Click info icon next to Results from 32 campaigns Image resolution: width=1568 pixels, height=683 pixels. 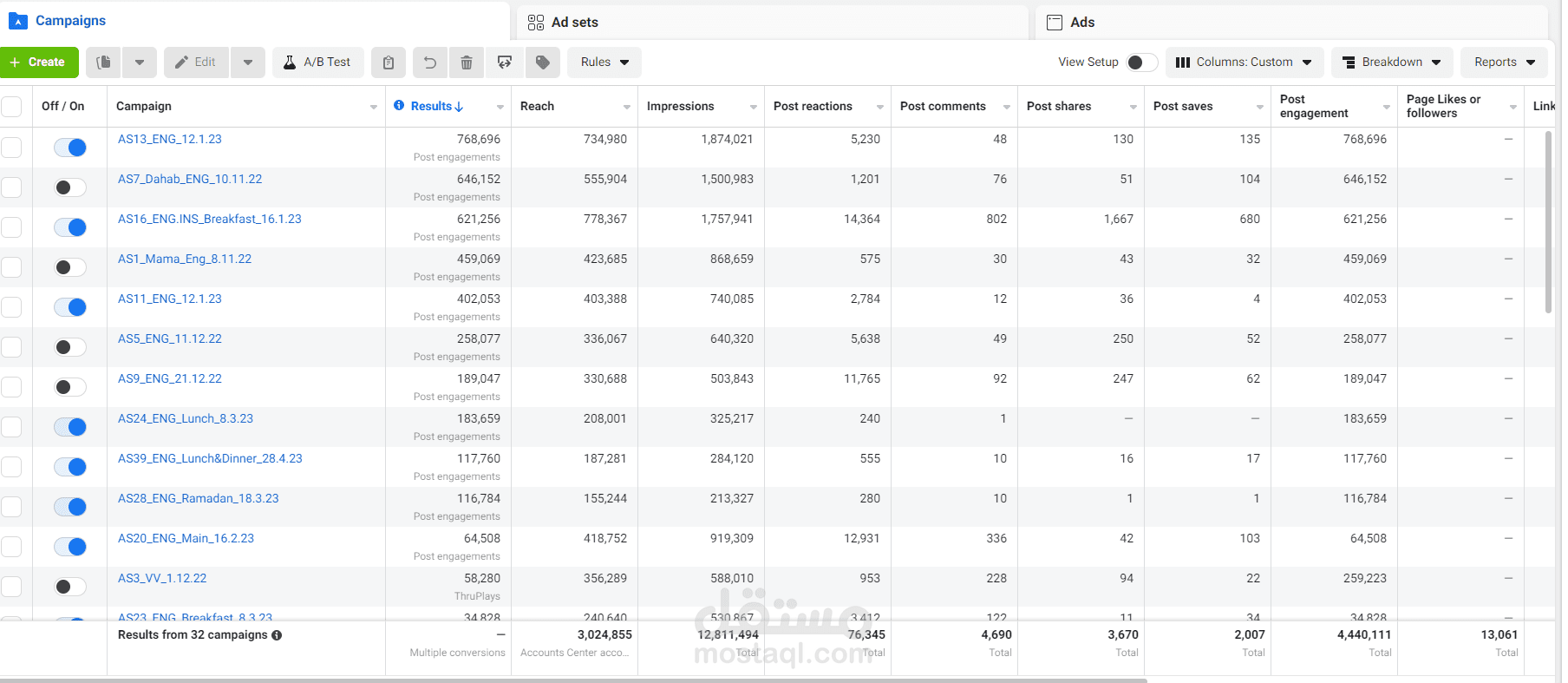277,635
